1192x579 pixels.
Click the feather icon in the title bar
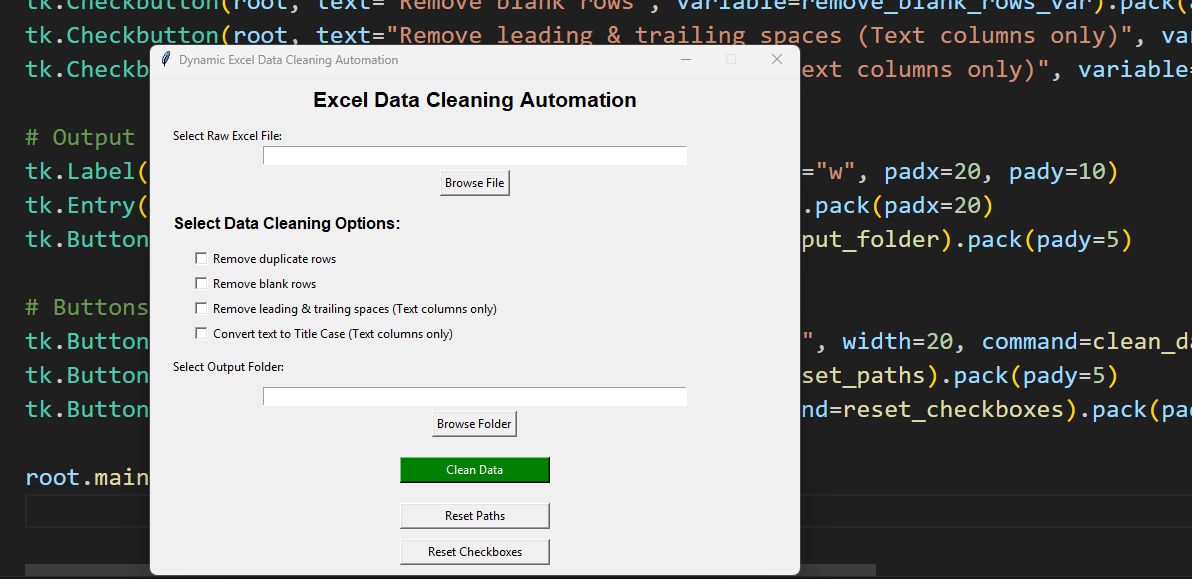point(166,59)
